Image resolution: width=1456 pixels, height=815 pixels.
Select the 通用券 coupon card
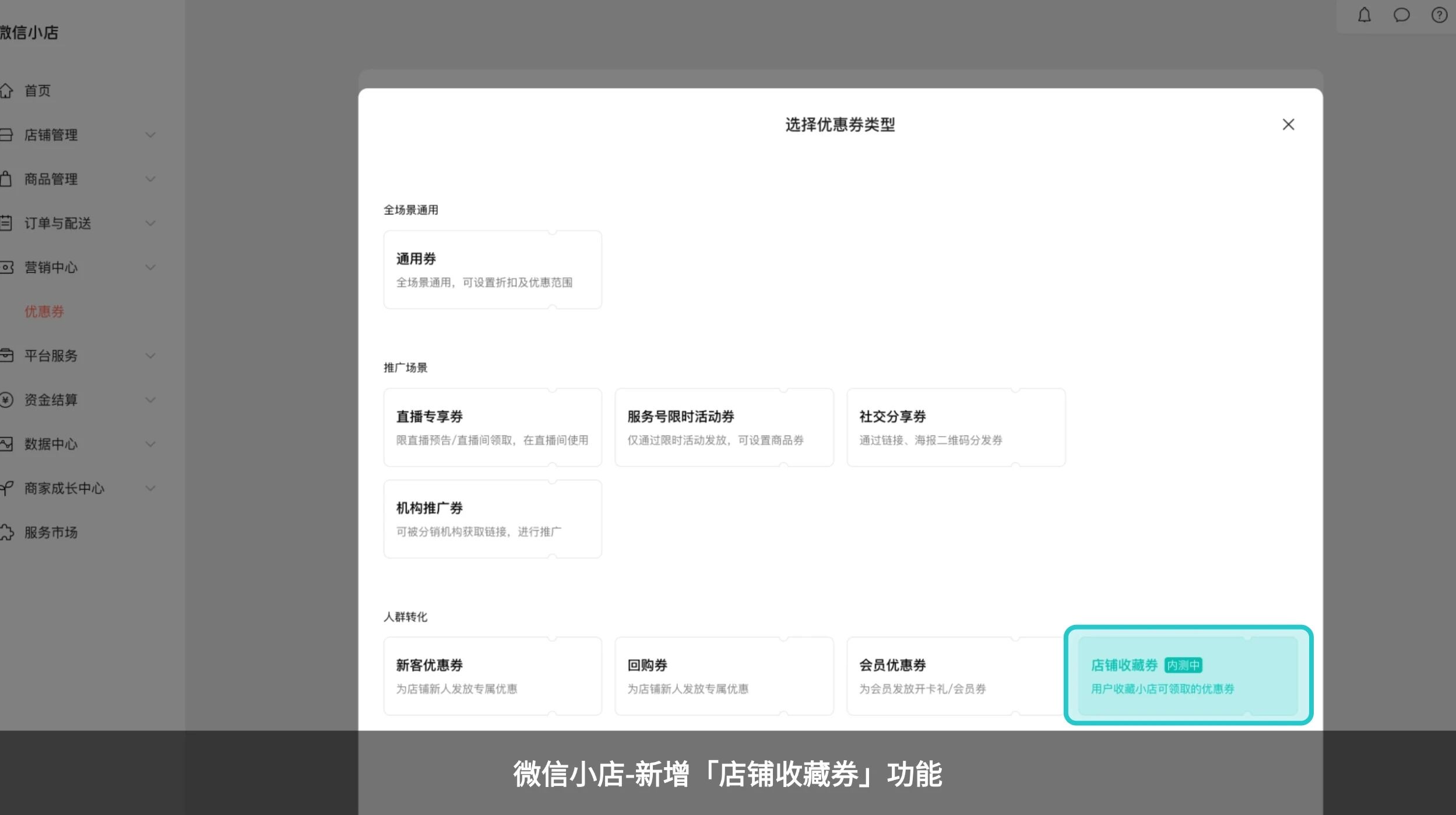(x=493, y=270)
